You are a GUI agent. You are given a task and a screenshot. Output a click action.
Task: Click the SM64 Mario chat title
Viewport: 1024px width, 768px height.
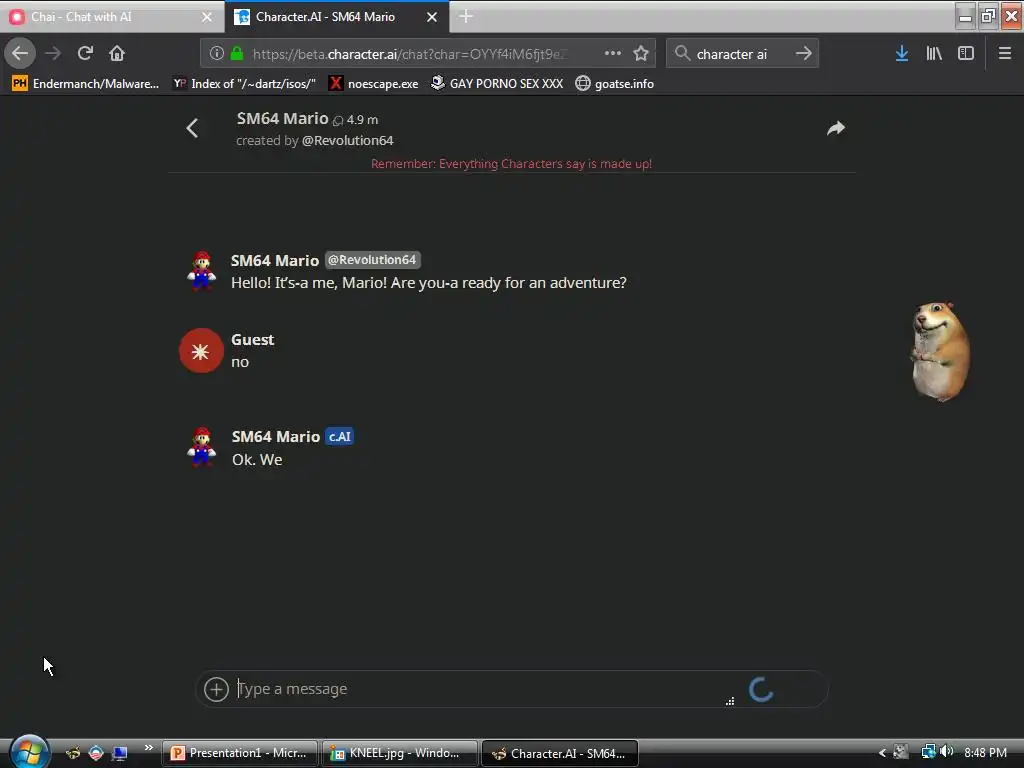282,118
